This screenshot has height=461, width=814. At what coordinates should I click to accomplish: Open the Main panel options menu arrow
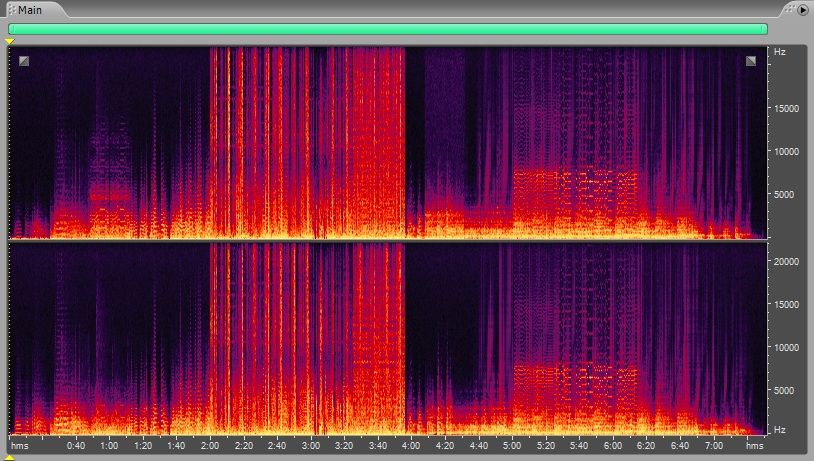tap(802, 9)
